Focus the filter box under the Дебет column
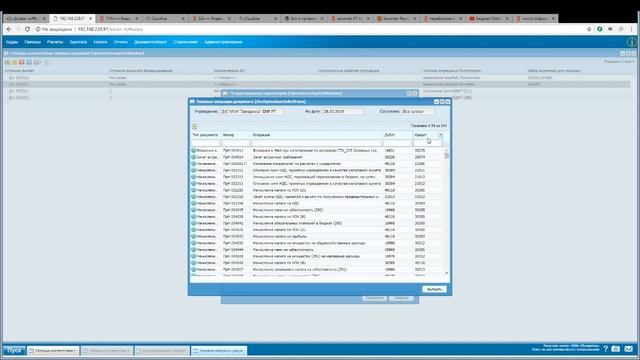The image size is (640, 360). point(398,143)
